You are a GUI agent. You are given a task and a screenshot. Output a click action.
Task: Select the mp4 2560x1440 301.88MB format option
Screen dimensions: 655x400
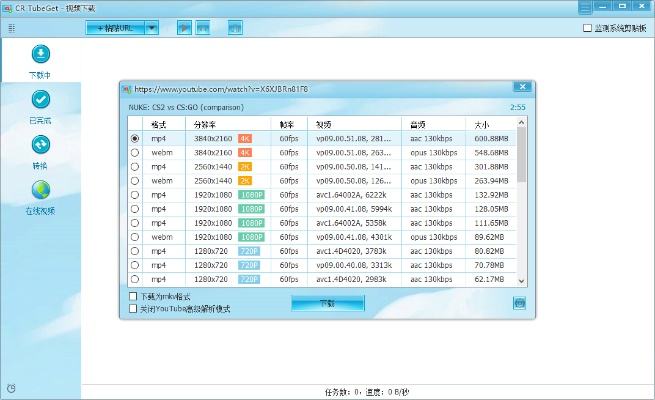point(135,167)
